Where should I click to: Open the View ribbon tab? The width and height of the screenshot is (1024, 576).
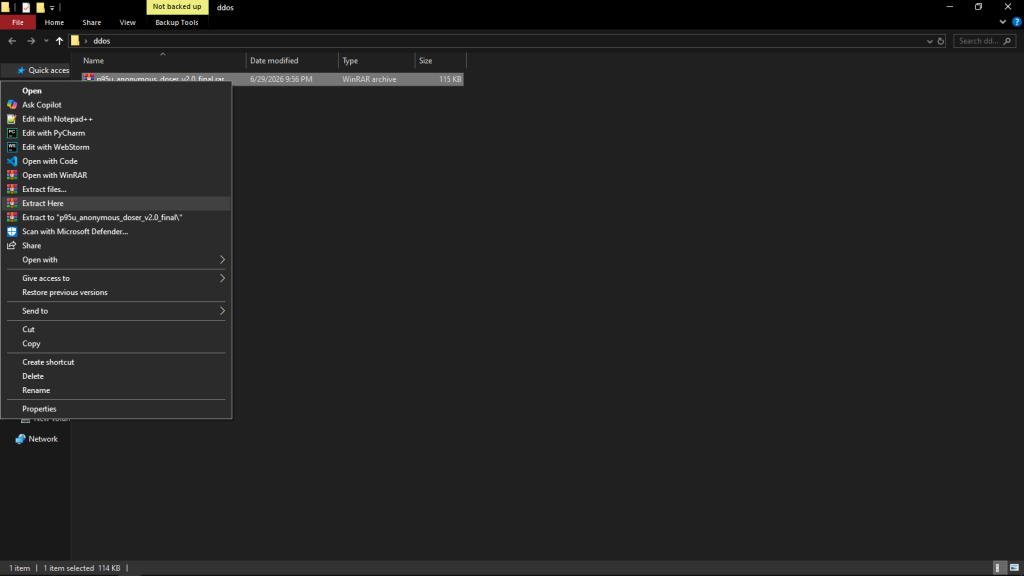[x=127, y=22]
